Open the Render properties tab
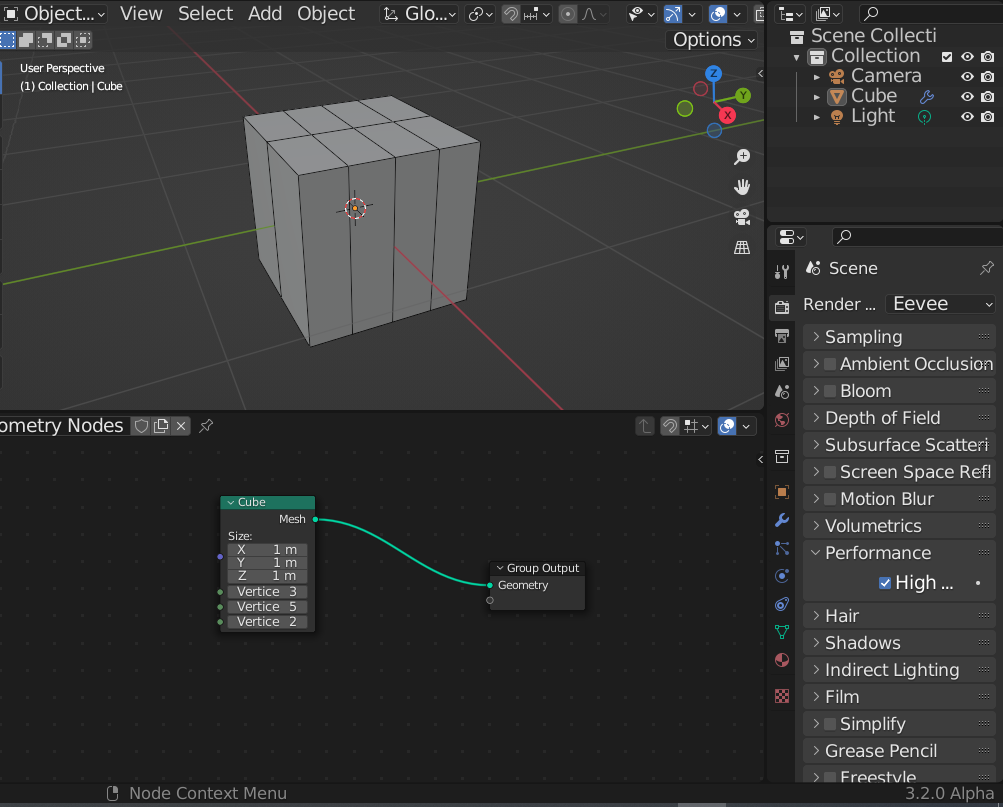The width and height of the screenshot is (1003, 807). 782,308
